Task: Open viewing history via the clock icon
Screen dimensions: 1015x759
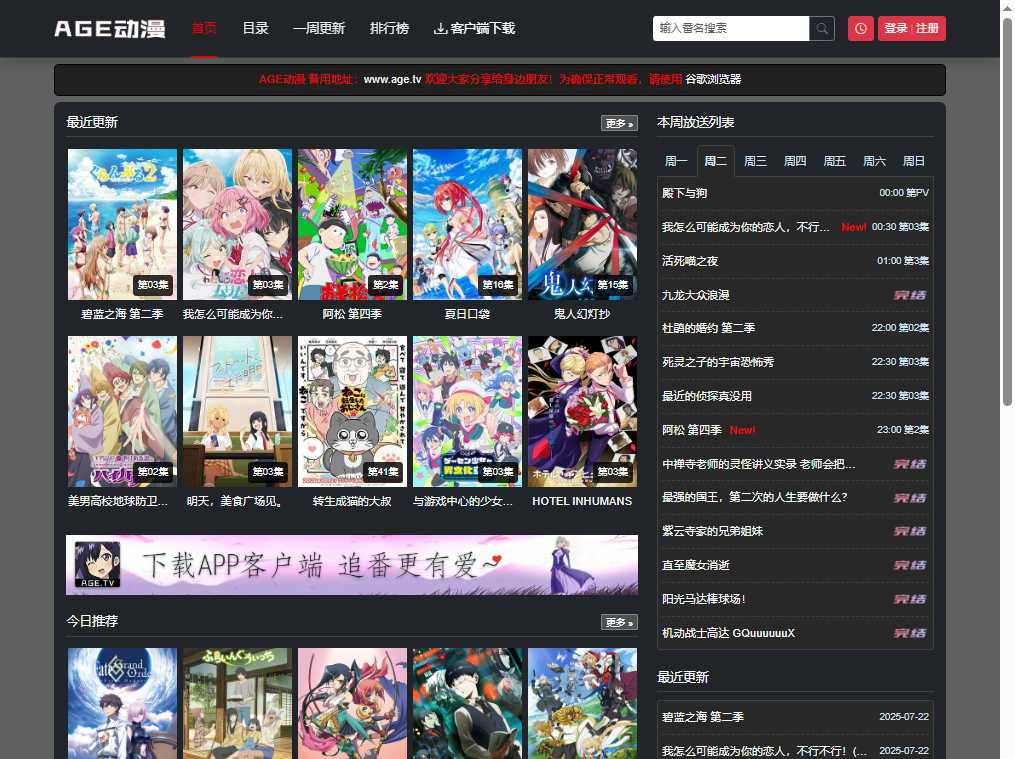Action: [x=860, y=28]
